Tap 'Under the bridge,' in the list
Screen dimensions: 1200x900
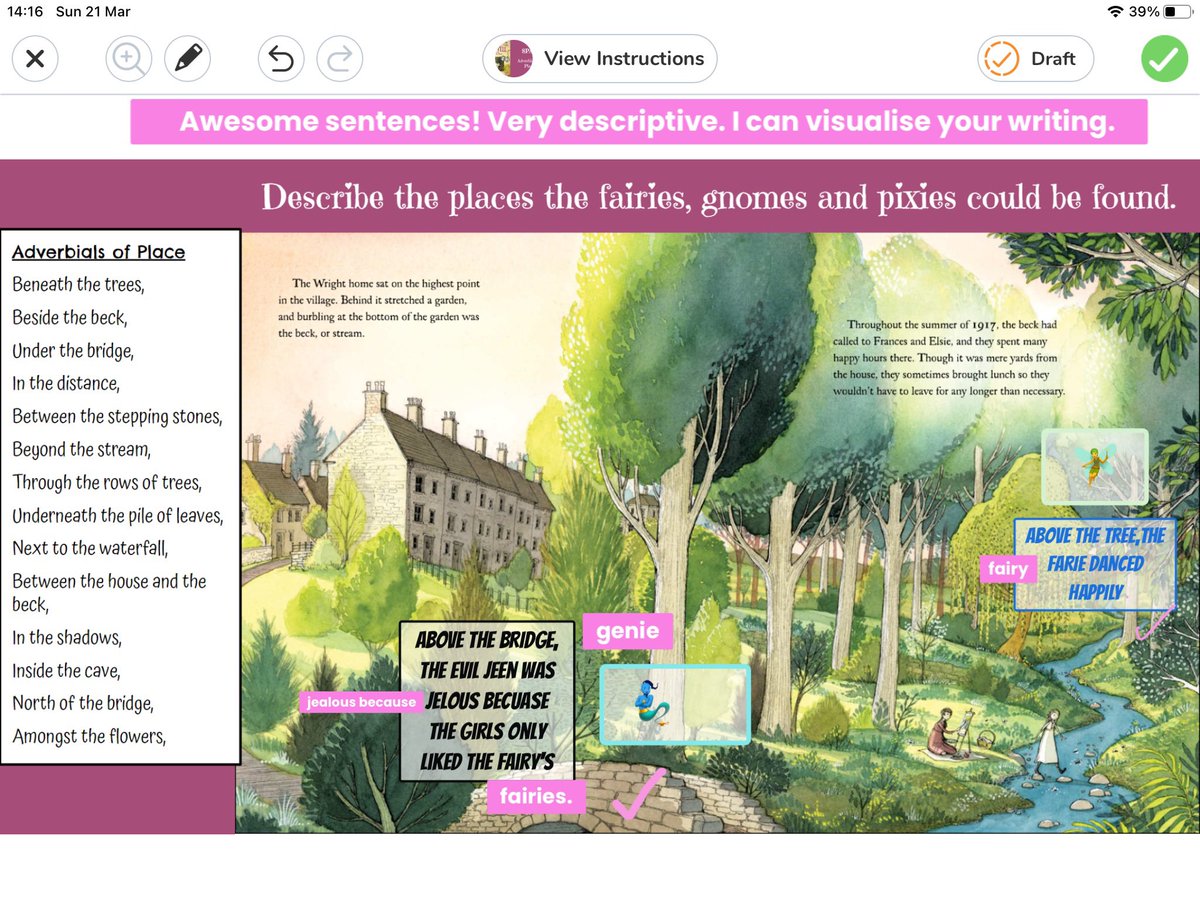[73, 351]
